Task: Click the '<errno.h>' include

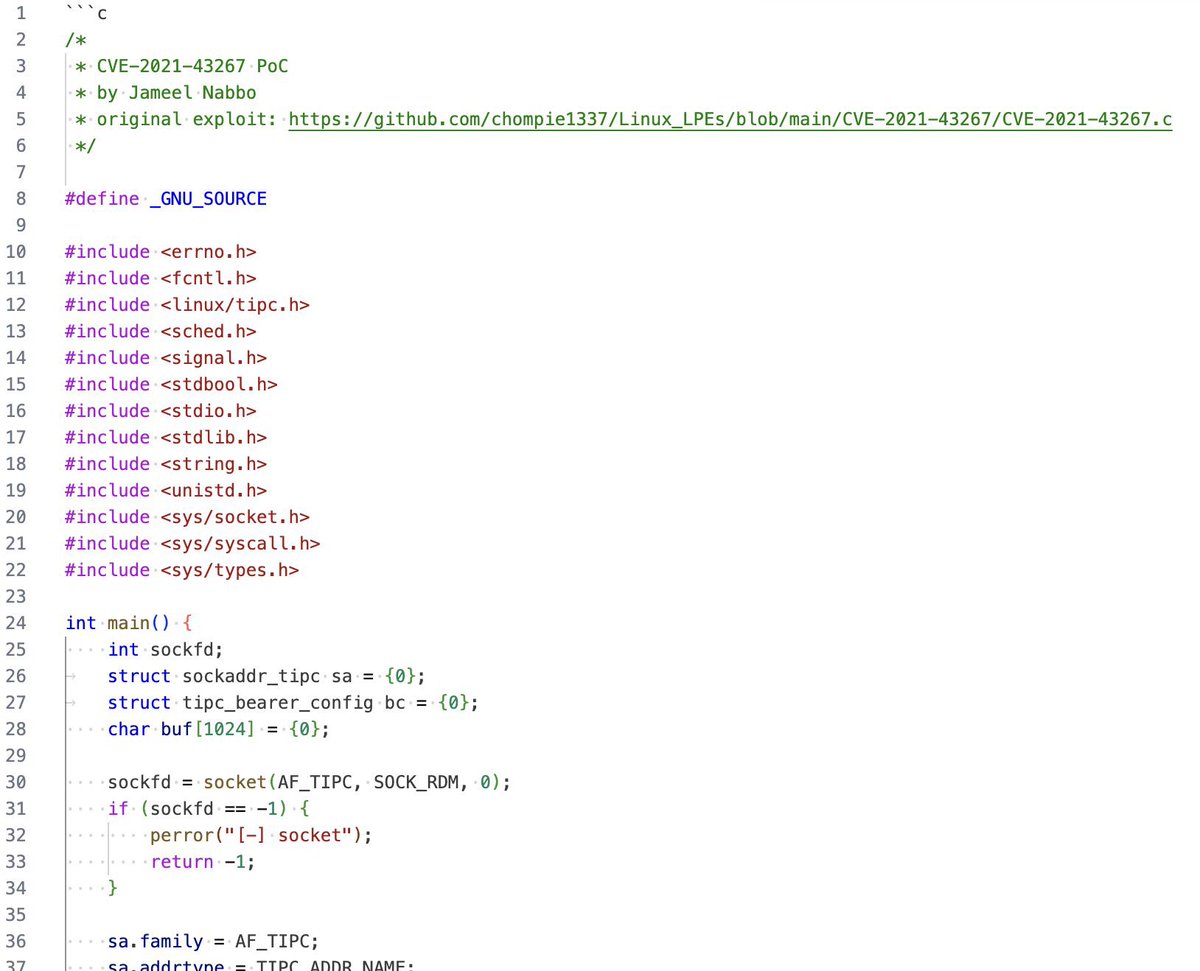Action: (208, 251)
